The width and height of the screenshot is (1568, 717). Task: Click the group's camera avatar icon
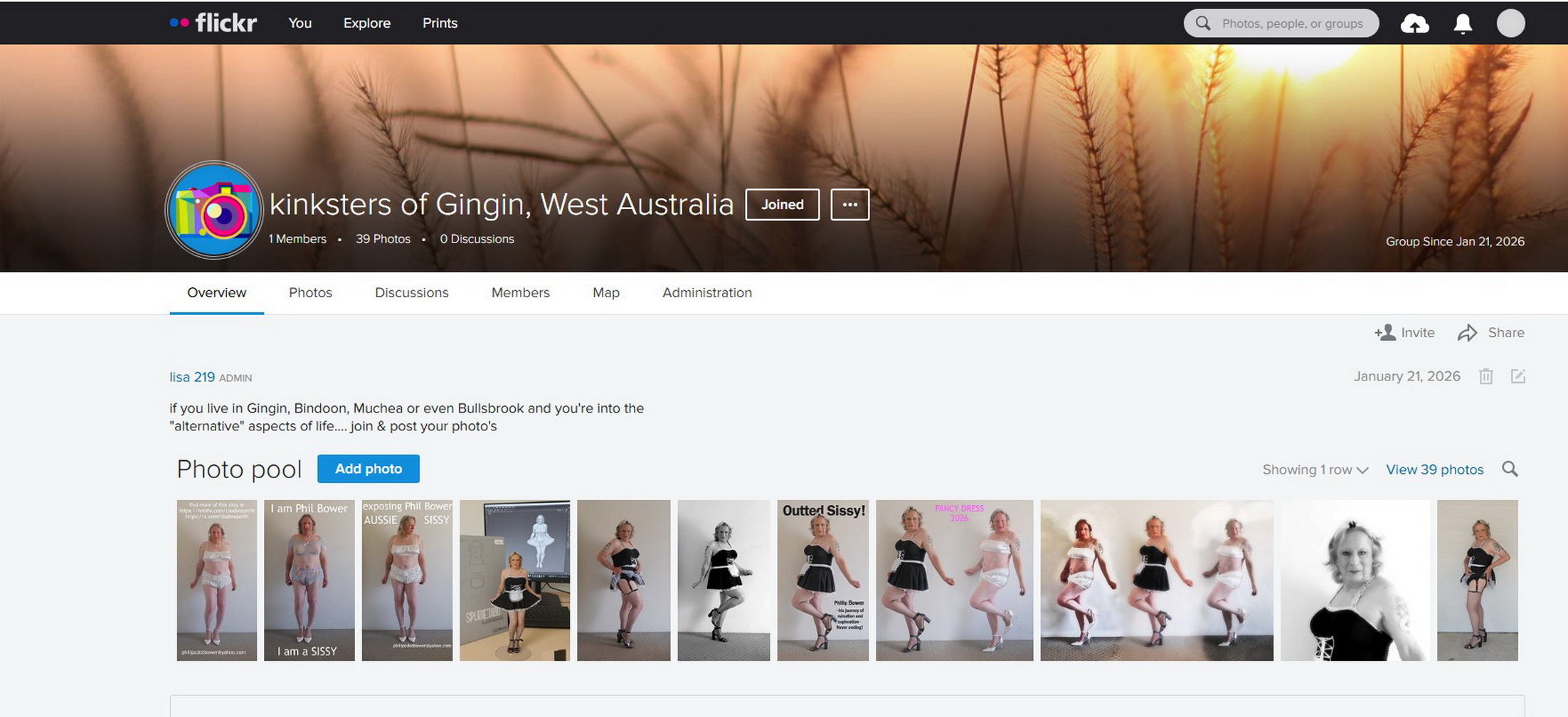point(214,211)
